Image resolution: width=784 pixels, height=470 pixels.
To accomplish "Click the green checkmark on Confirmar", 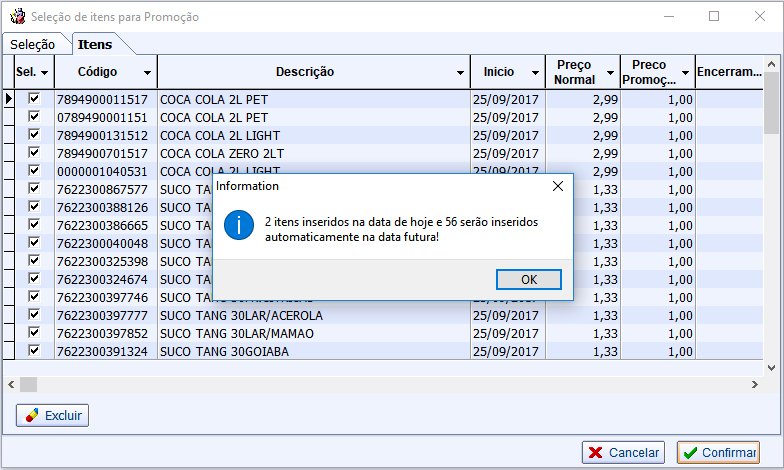I will 690,453.
